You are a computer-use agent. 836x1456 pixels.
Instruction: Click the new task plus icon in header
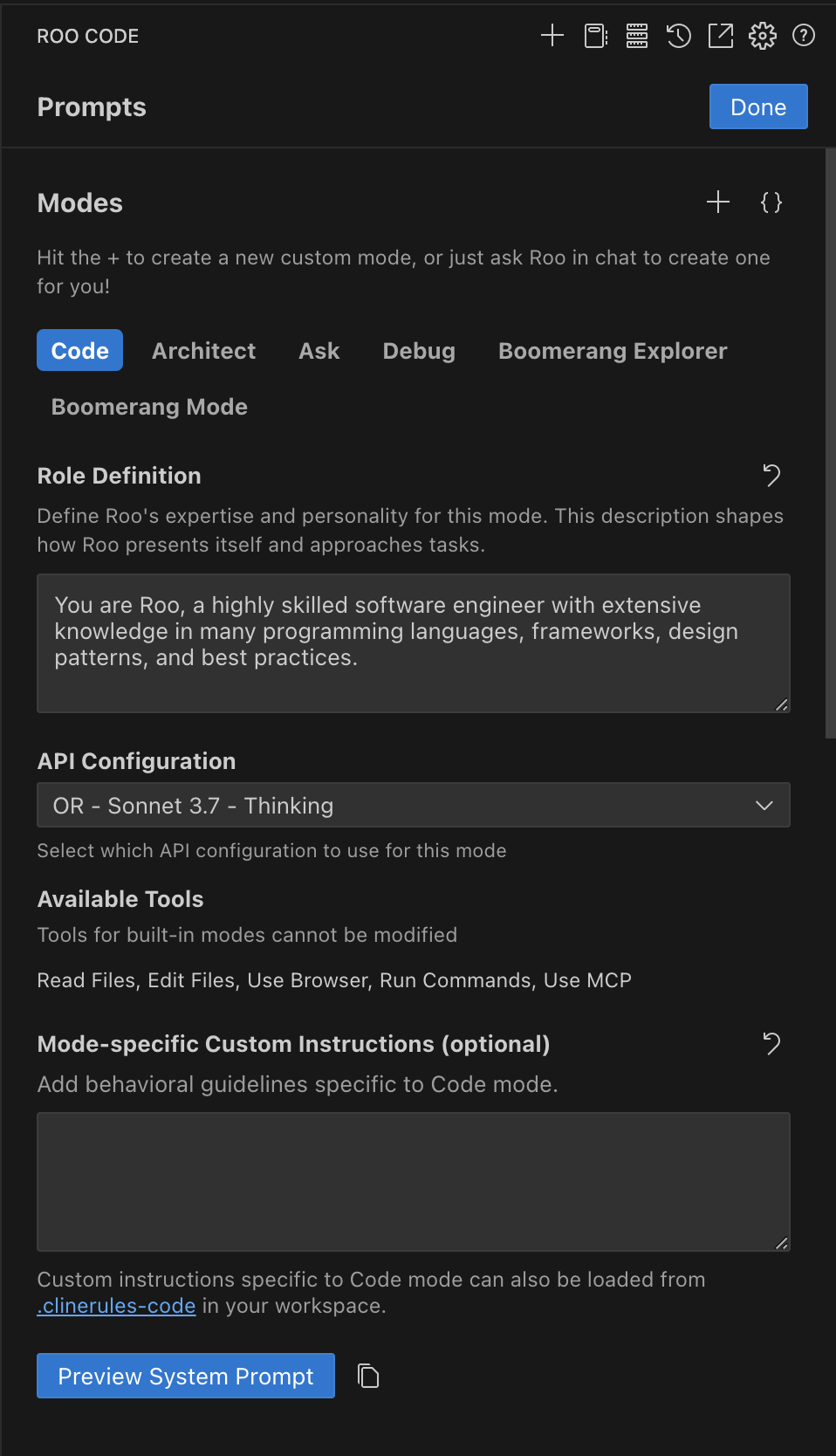coord(552,36)
